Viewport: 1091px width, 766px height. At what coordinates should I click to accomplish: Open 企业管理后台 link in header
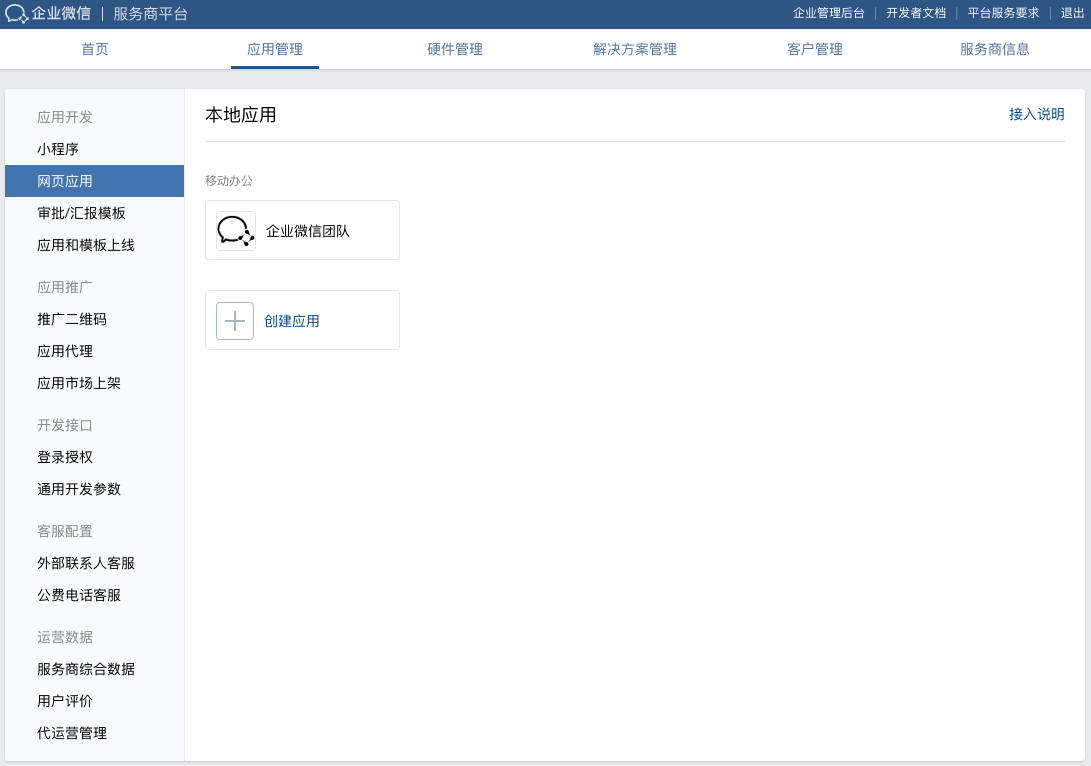point(829,13)
